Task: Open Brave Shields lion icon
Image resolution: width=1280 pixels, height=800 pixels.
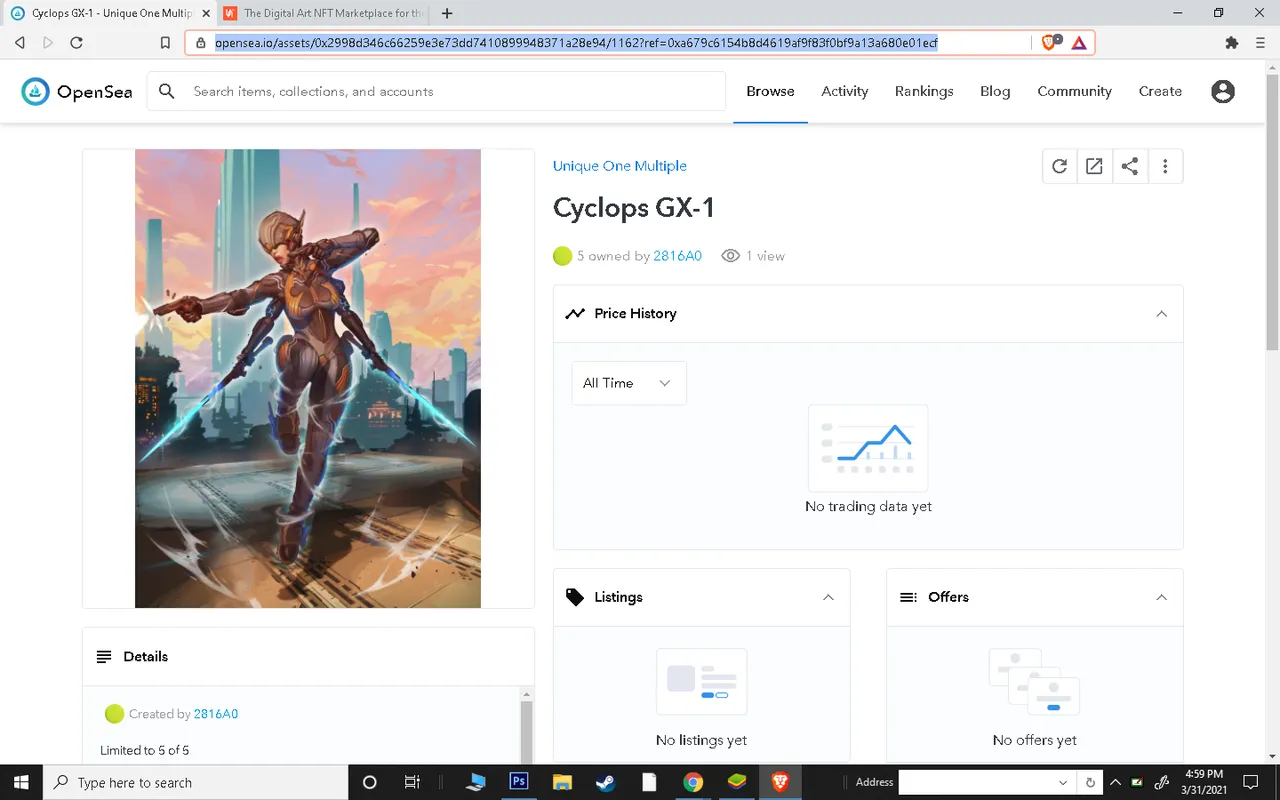Action: click(1050, 42)
